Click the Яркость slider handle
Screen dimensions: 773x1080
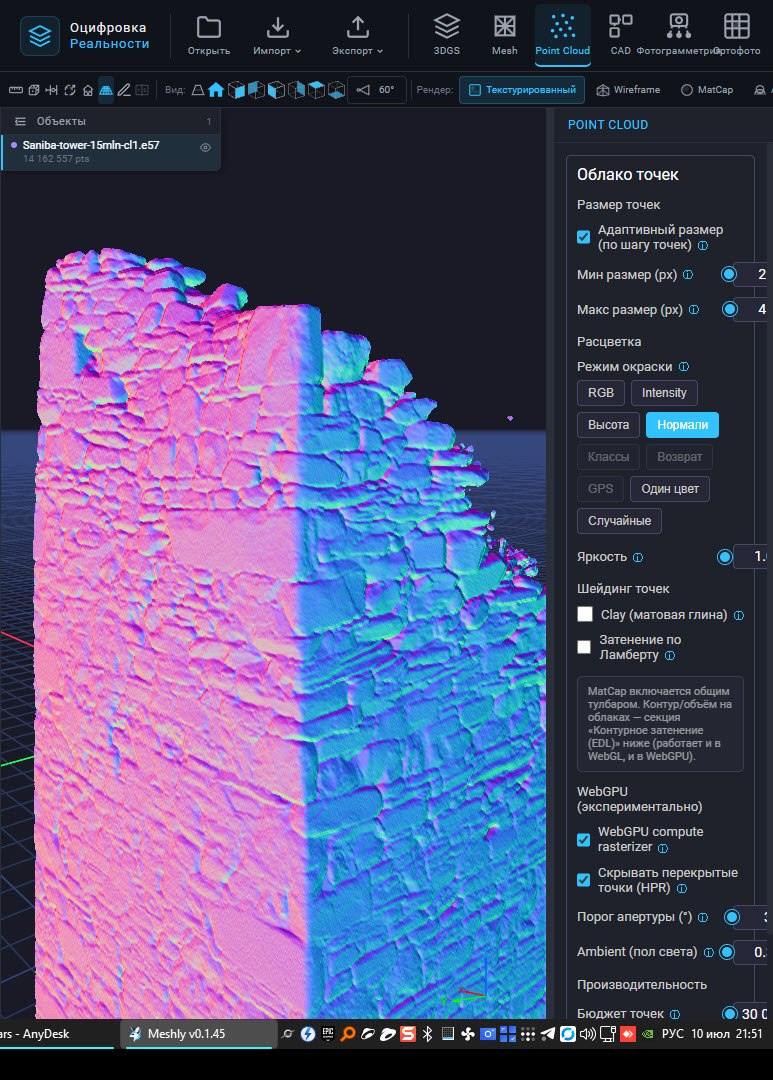724,557
